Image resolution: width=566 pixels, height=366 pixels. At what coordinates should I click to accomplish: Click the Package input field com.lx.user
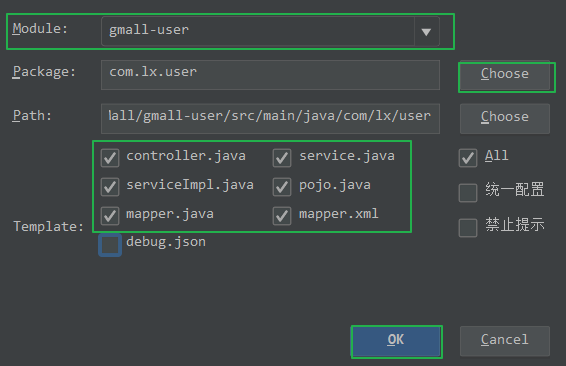click(270, 75)
